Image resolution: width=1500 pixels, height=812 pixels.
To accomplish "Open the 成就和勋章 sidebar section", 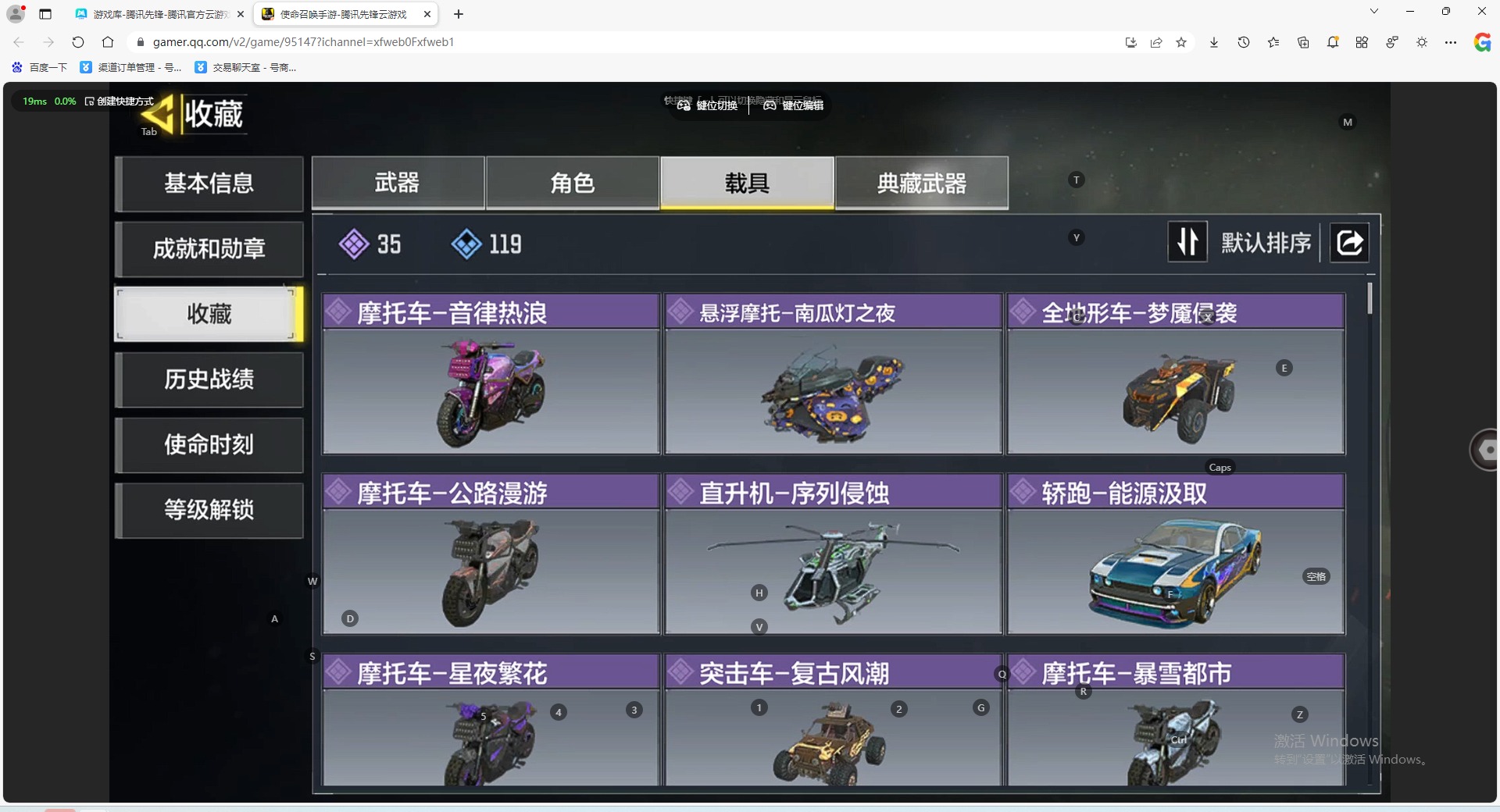I will point(209,249).
